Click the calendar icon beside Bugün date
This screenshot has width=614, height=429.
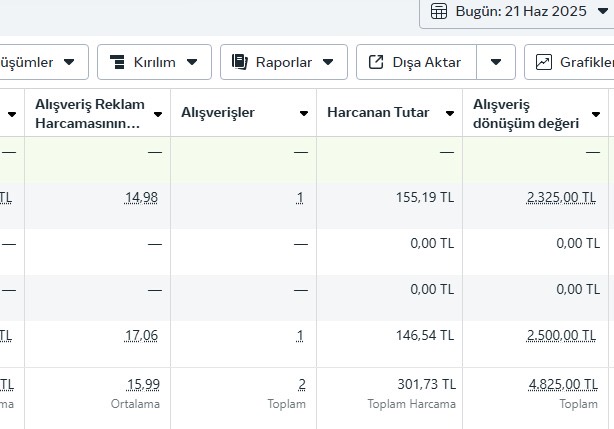coord(439,11)
